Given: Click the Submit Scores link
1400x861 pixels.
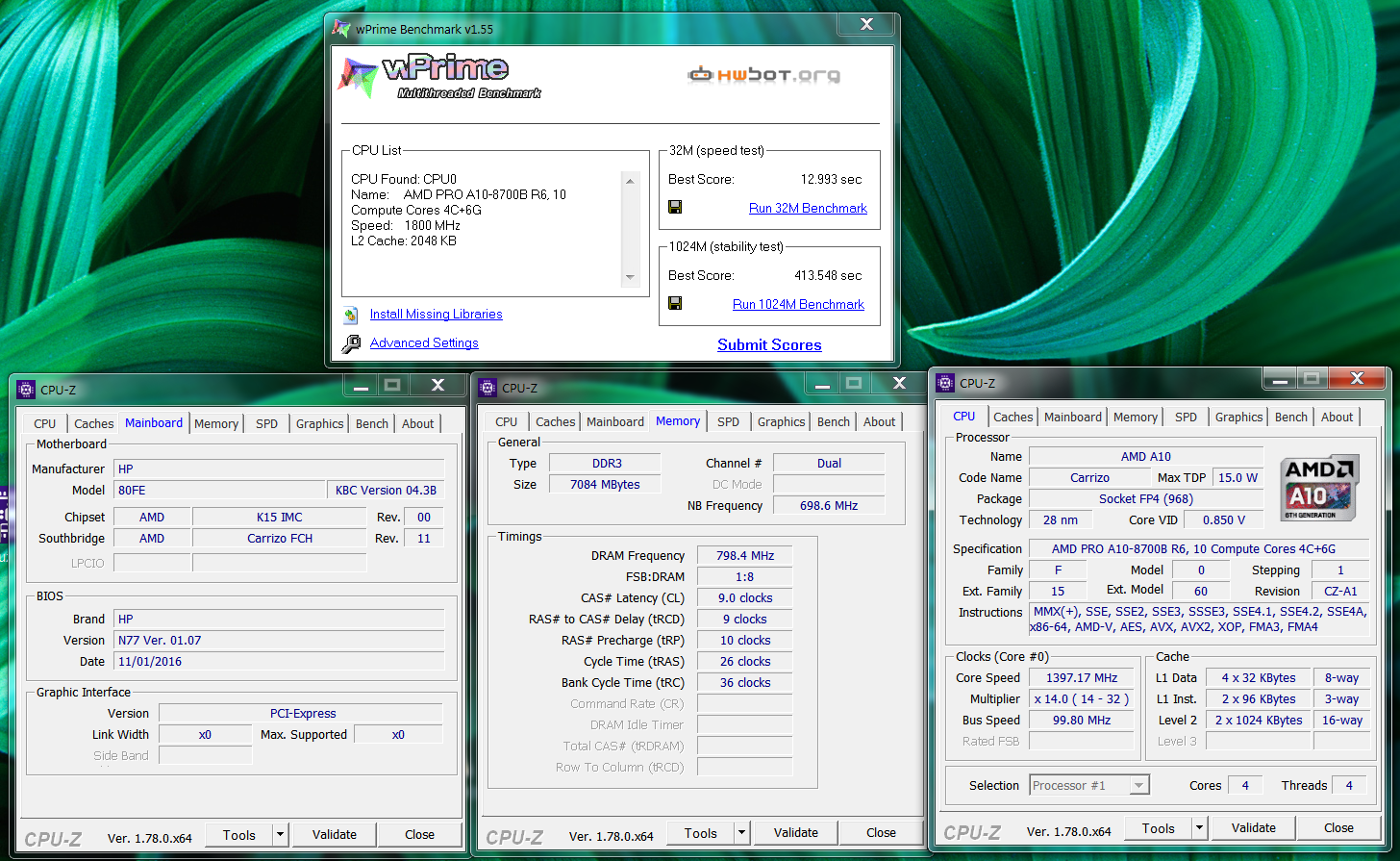Looking at the screenshot, I should (769, 344).
